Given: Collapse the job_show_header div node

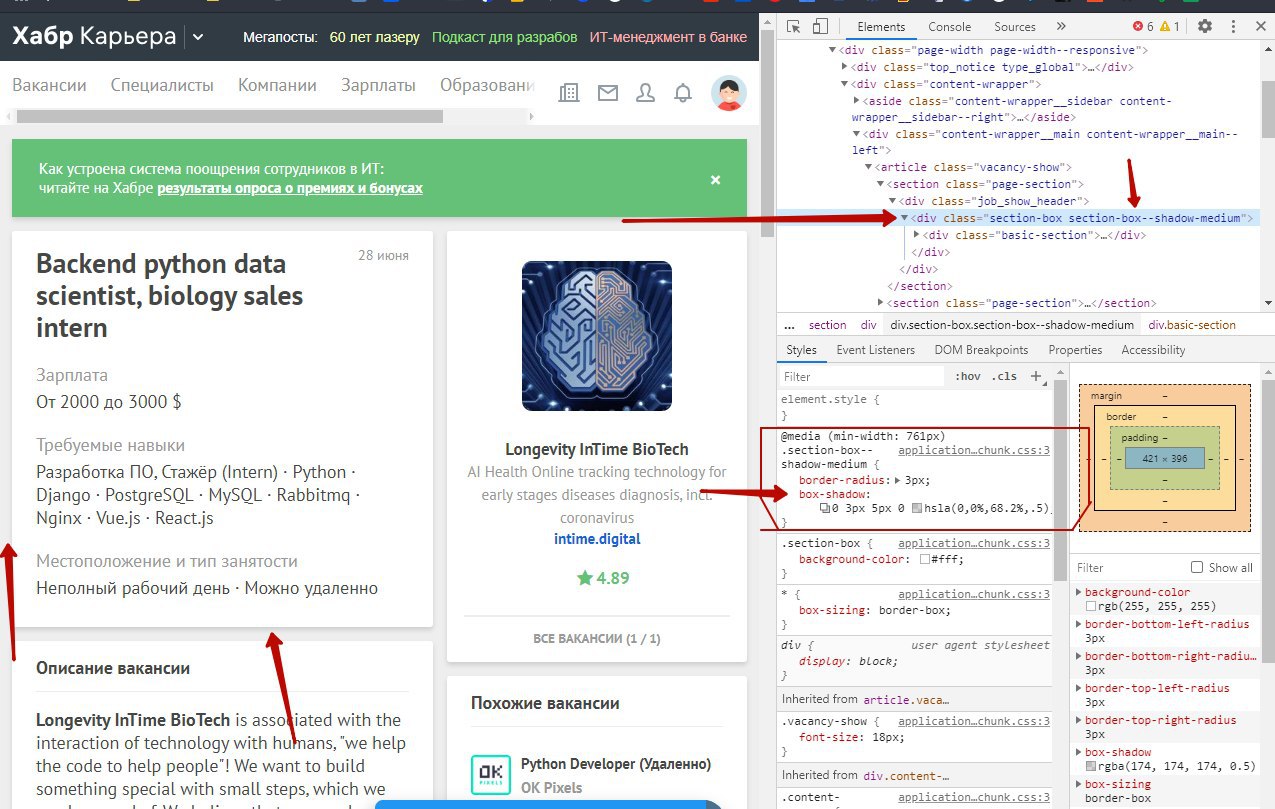Looking at the screenshot, I should (x=892, y=201).
